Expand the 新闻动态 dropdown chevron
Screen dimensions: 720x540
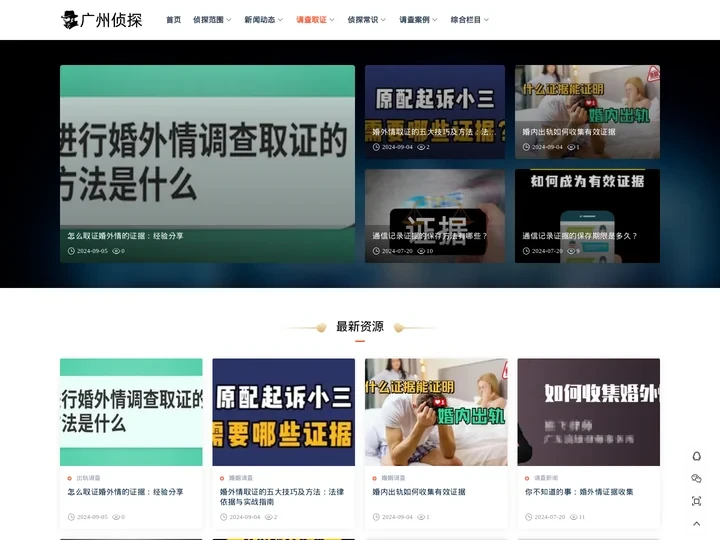click(x=280, y=20)
